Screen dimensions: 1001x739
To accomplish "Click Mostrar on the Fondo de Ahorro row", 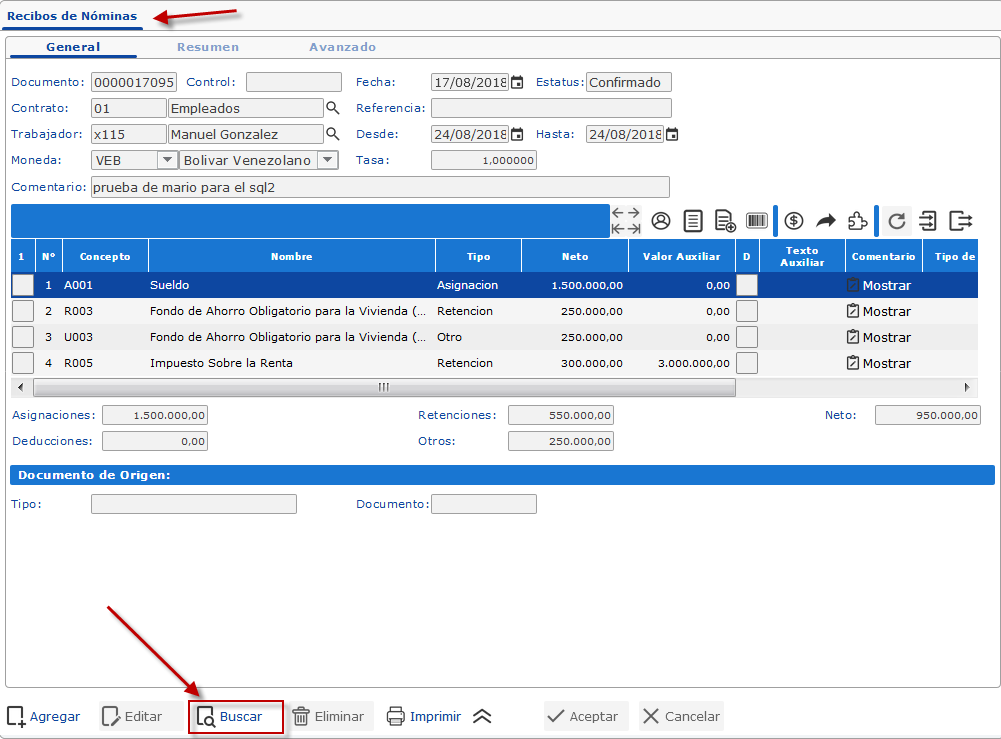I will (887, 310).
